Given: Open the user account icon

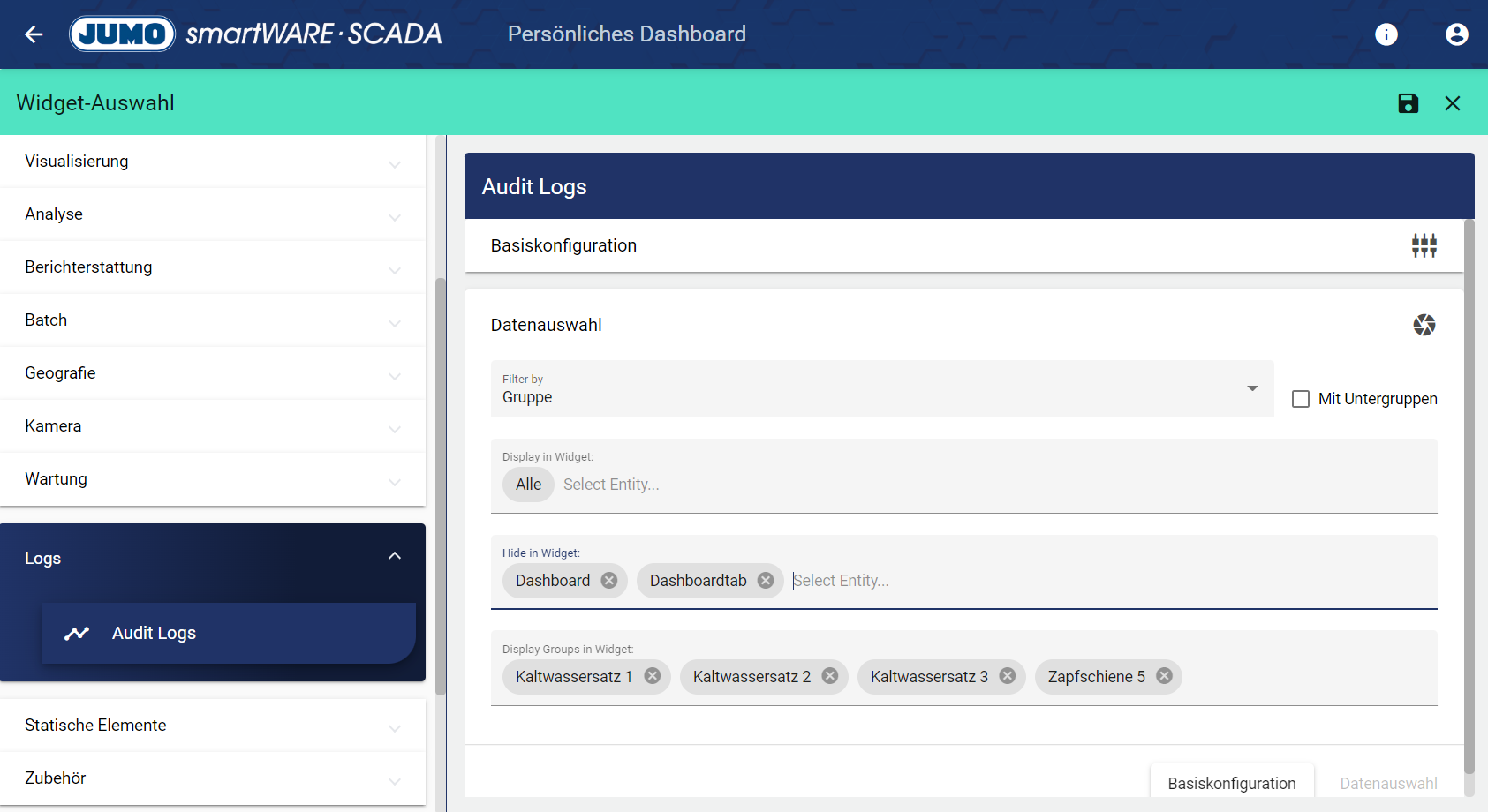Looking at the screenshot, I should [x=1456, y=34].
